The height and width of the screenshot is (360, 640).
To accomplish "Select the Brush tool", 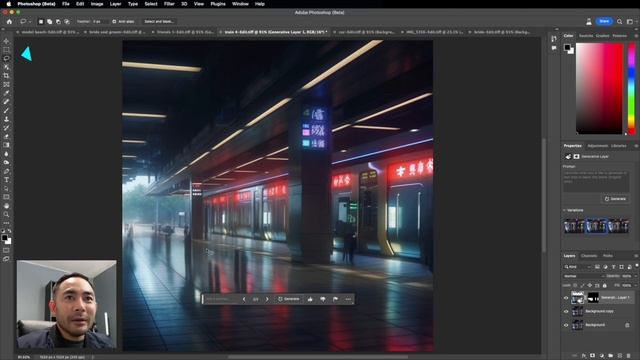I will click(6, 110).
